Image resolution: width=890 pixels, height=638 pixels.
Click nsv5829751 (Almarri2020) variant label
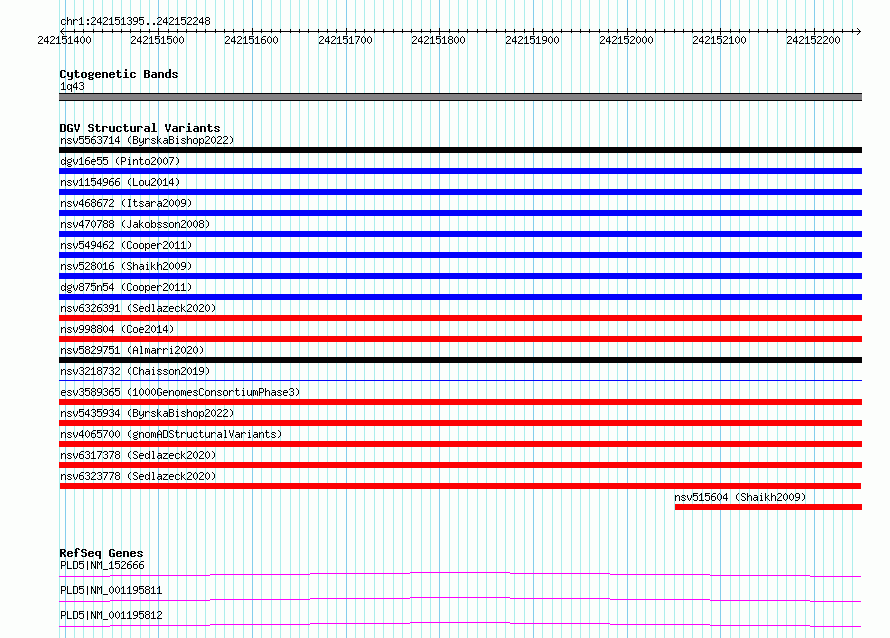(132, 350)
